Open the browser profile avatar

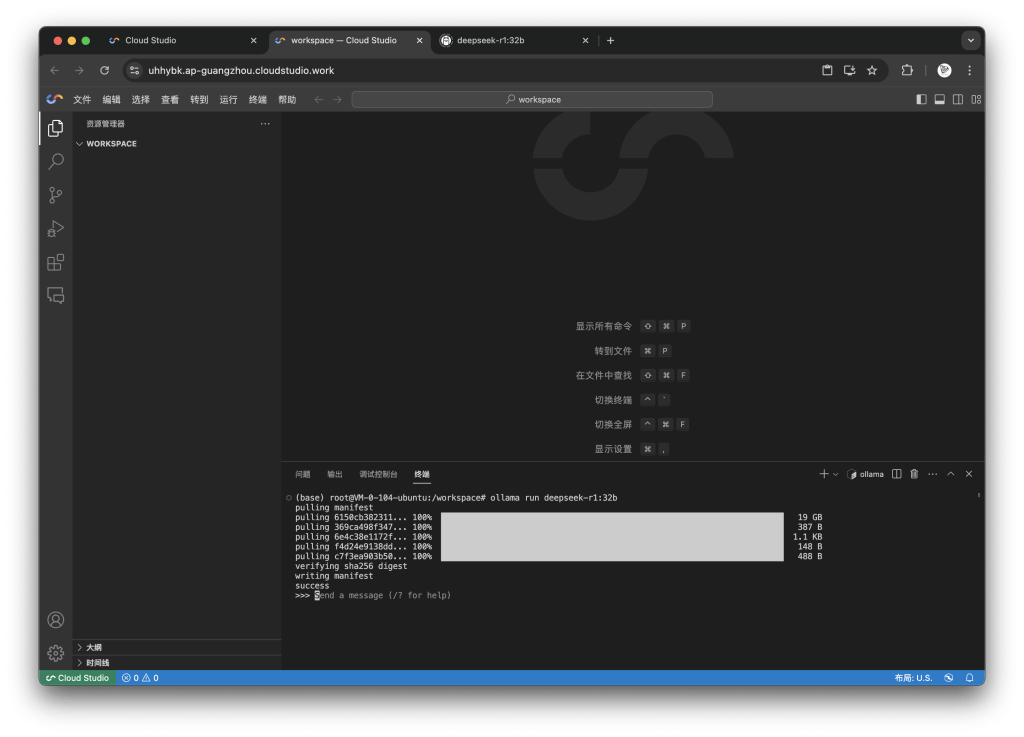(x=944, y=71)
